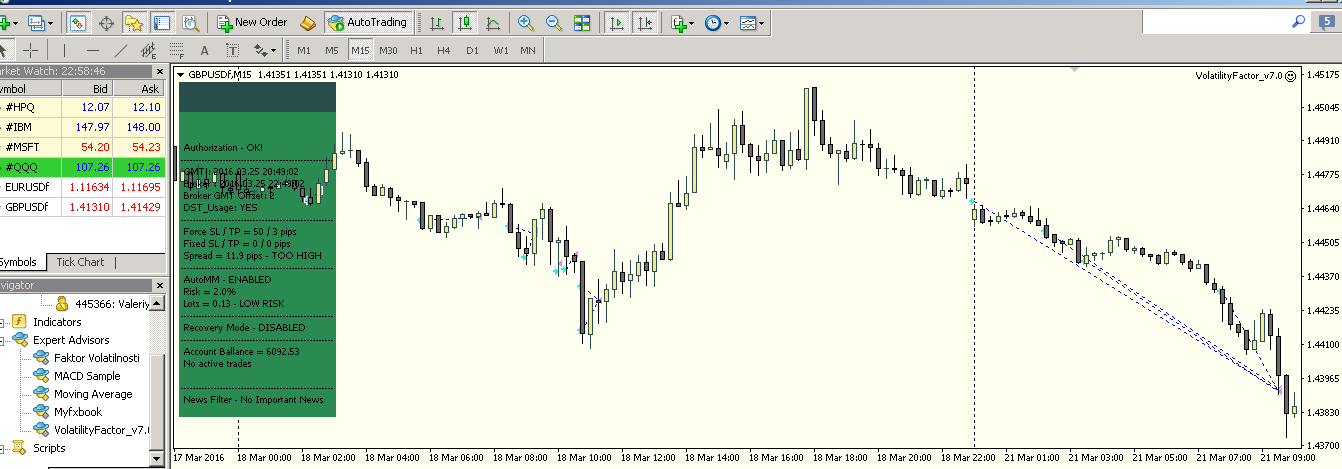The height and width of the screenshot is (469, 1342).
Task: Switch timeframe to M5
Action: click(x=332, y=50)
